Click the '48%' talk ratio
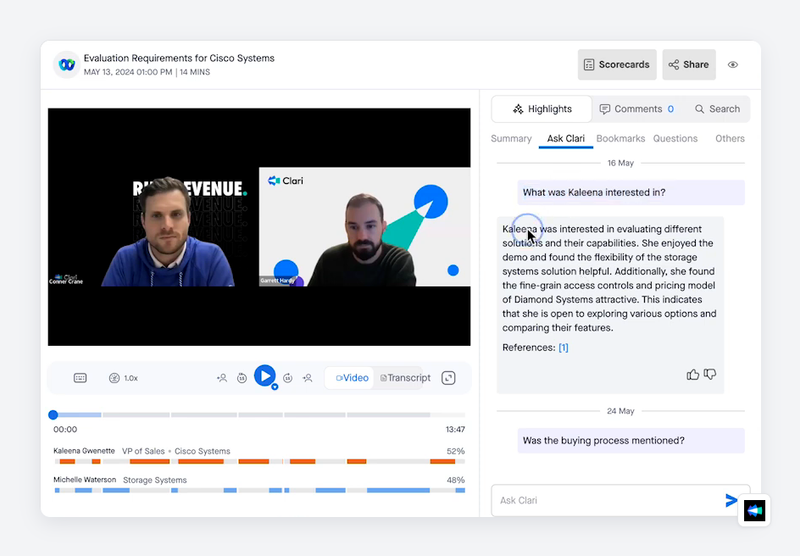This screenshot has width=800, height=556. click(x=455, y=481)
